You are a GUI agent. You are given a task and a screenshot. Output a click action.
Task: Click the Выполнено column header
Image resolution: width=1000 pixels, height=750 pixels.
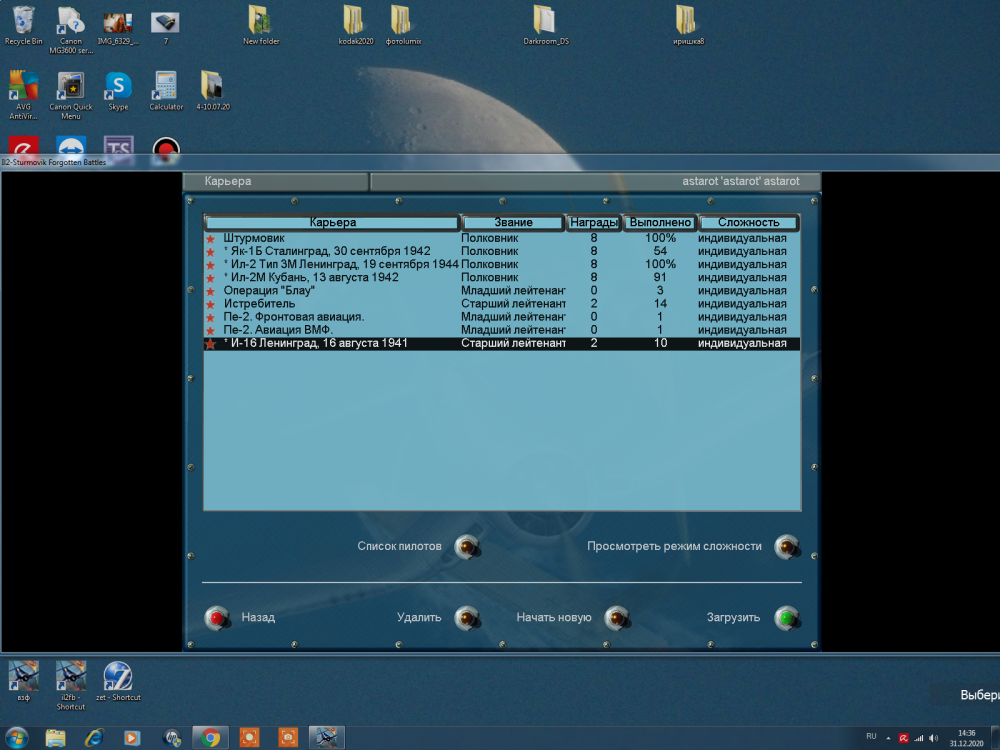659,221
